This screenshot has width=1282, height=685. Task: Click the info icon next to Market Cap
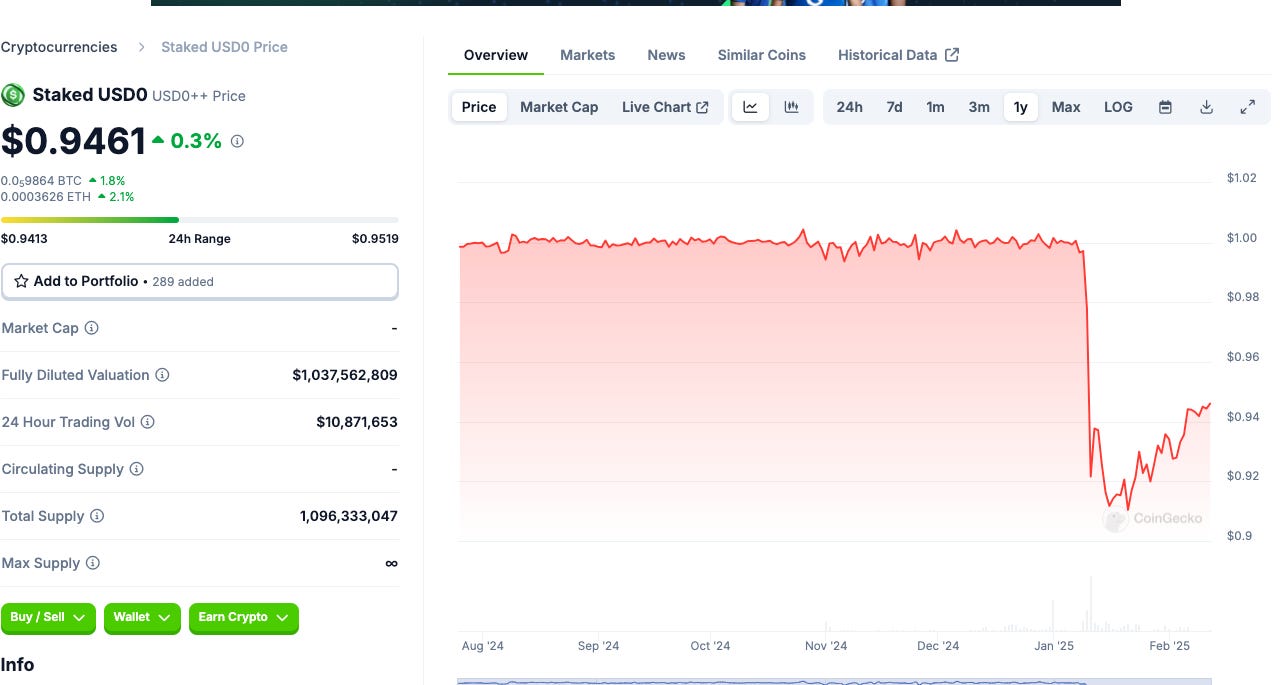point(89,328)
